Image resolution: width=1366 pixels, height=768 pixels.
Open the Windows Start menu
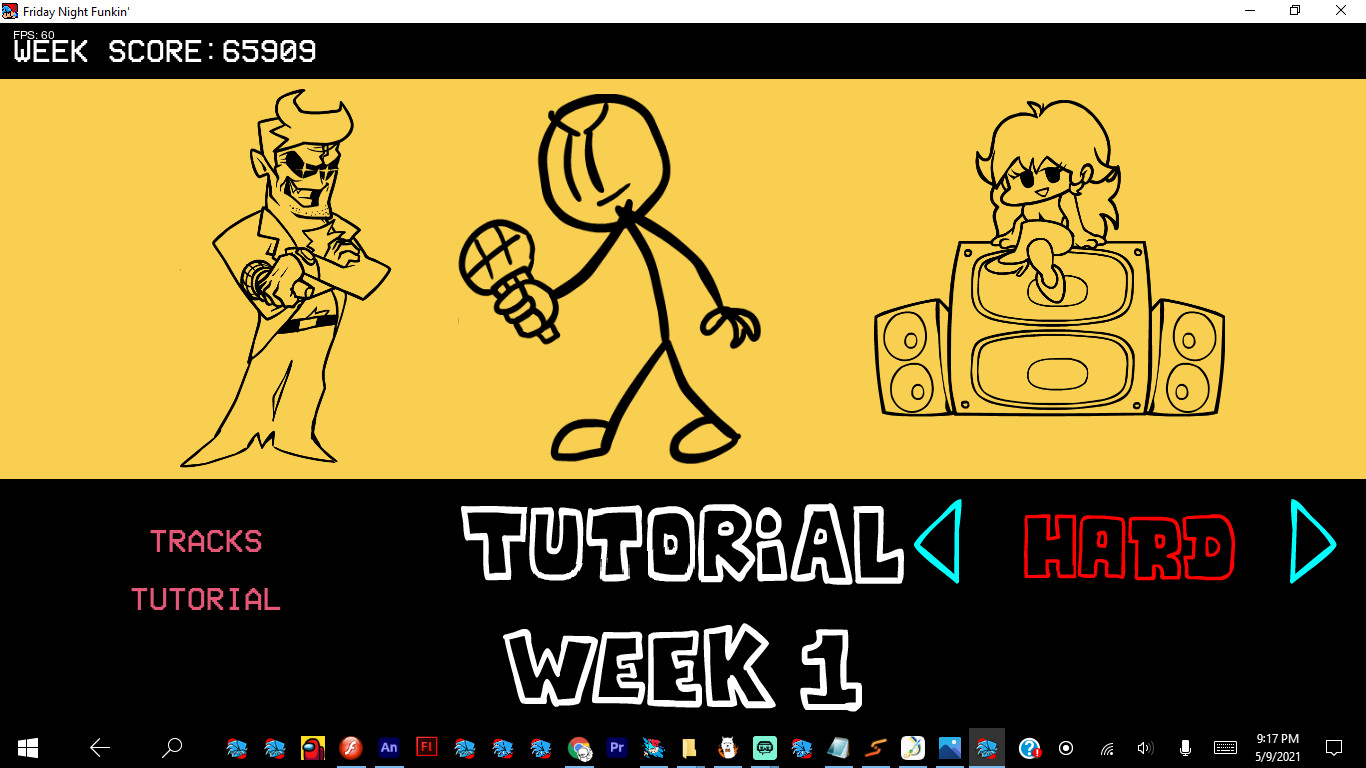pos(28,748)
